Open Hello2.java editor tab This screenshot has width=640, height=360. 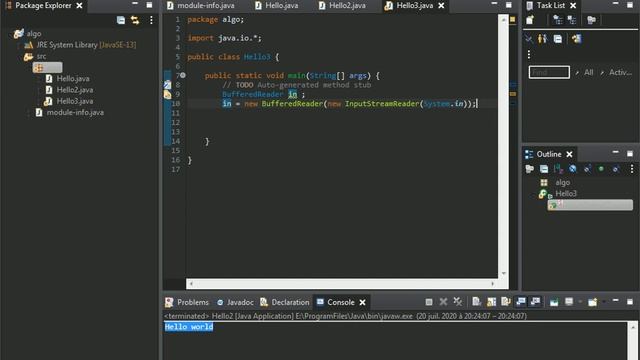click(x=342, y=6)
